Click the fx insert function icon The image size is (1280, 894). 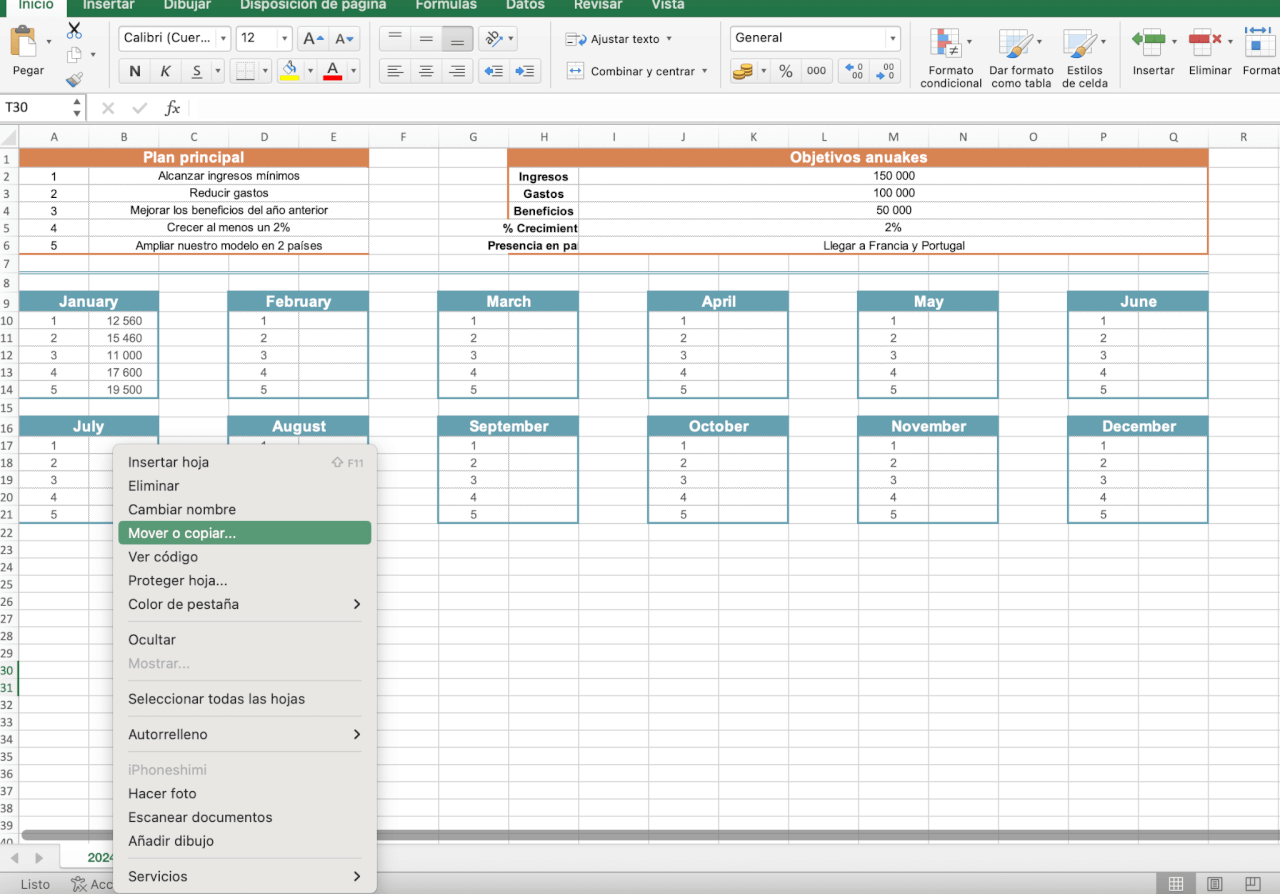tap(172, 108)
